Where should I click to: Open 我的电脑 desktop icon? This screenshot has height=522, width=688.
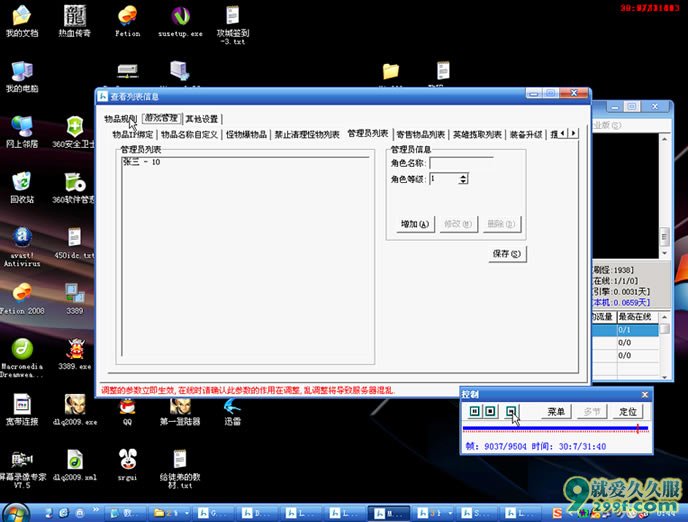pyautogui.click(x=22, y=77)
